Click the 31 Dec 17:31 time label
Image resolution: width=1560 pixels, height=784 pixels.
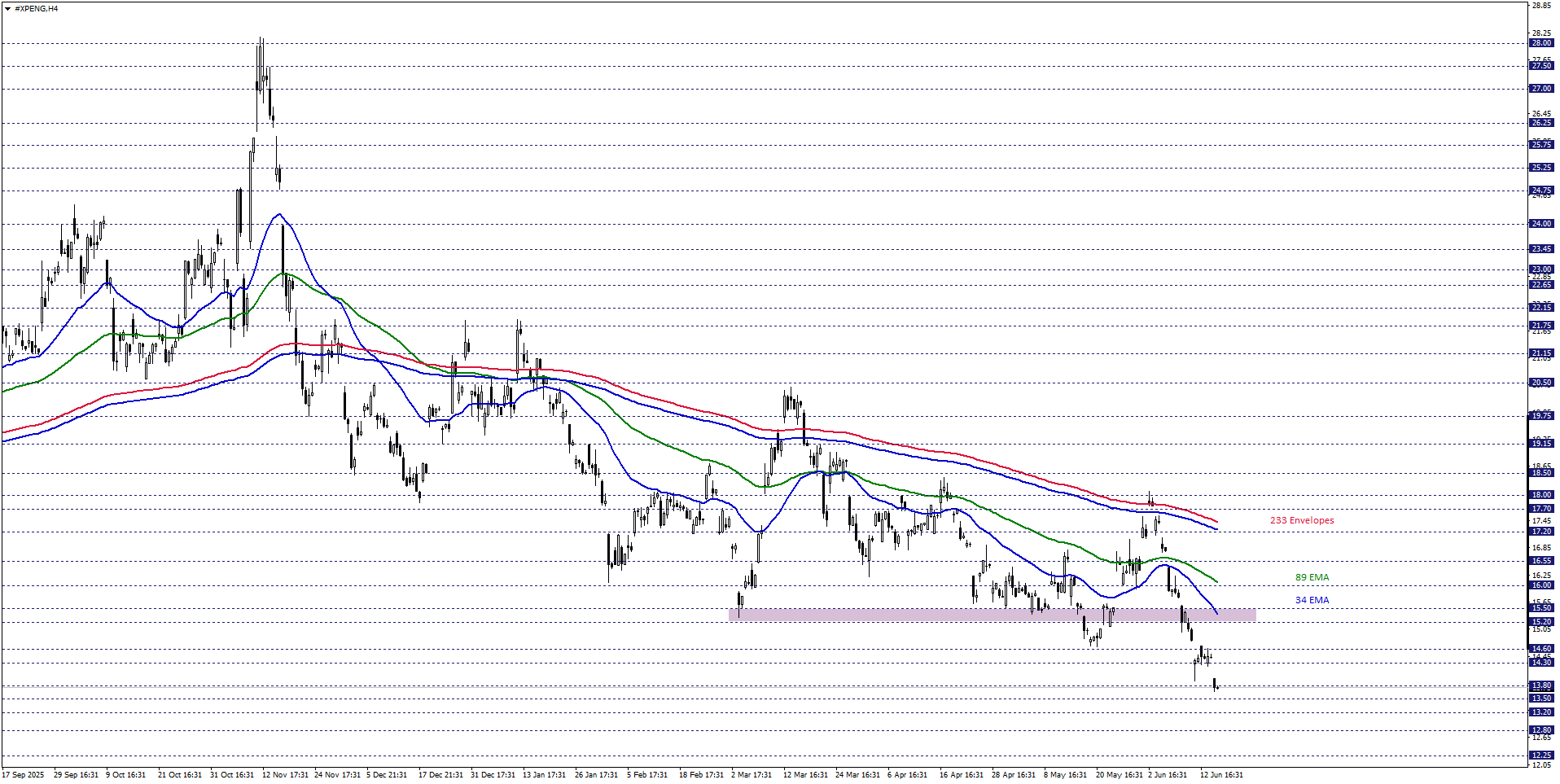click(493, 775)
